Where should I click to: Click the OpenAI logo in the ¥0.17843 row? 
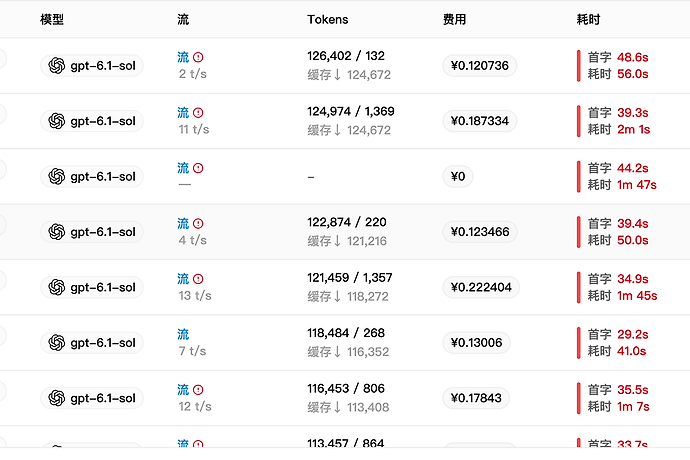[57, 398]
